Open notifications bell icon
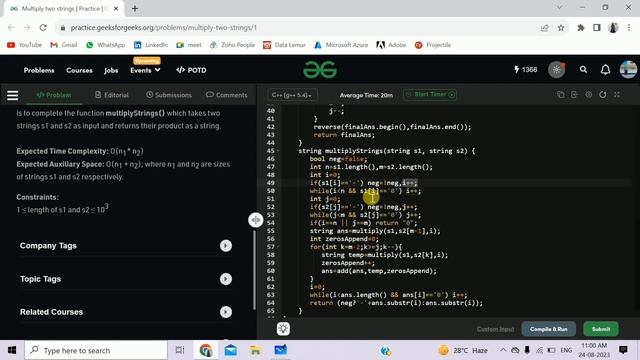The image size is (640, 360). click(x=605, y=70)
